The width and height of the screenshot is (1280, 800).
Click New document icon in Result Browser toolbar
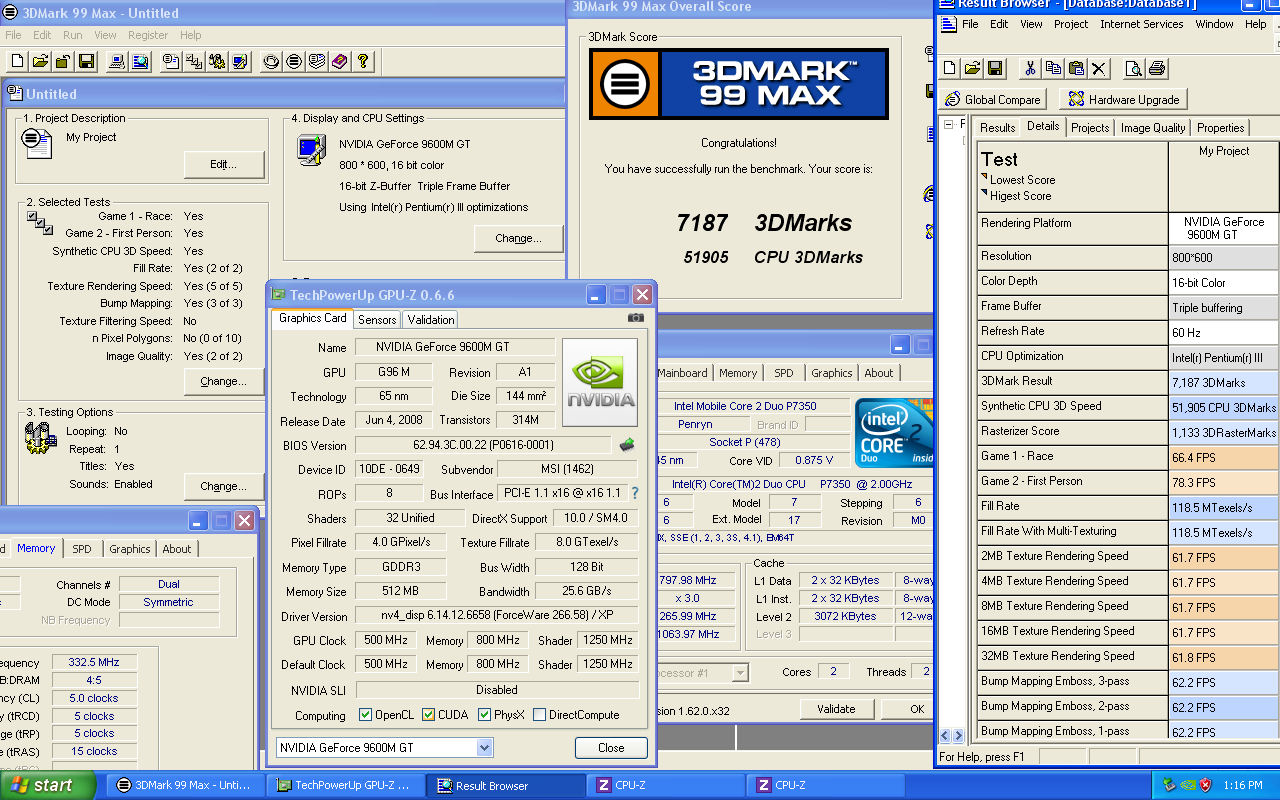click(x=949, y=68)
